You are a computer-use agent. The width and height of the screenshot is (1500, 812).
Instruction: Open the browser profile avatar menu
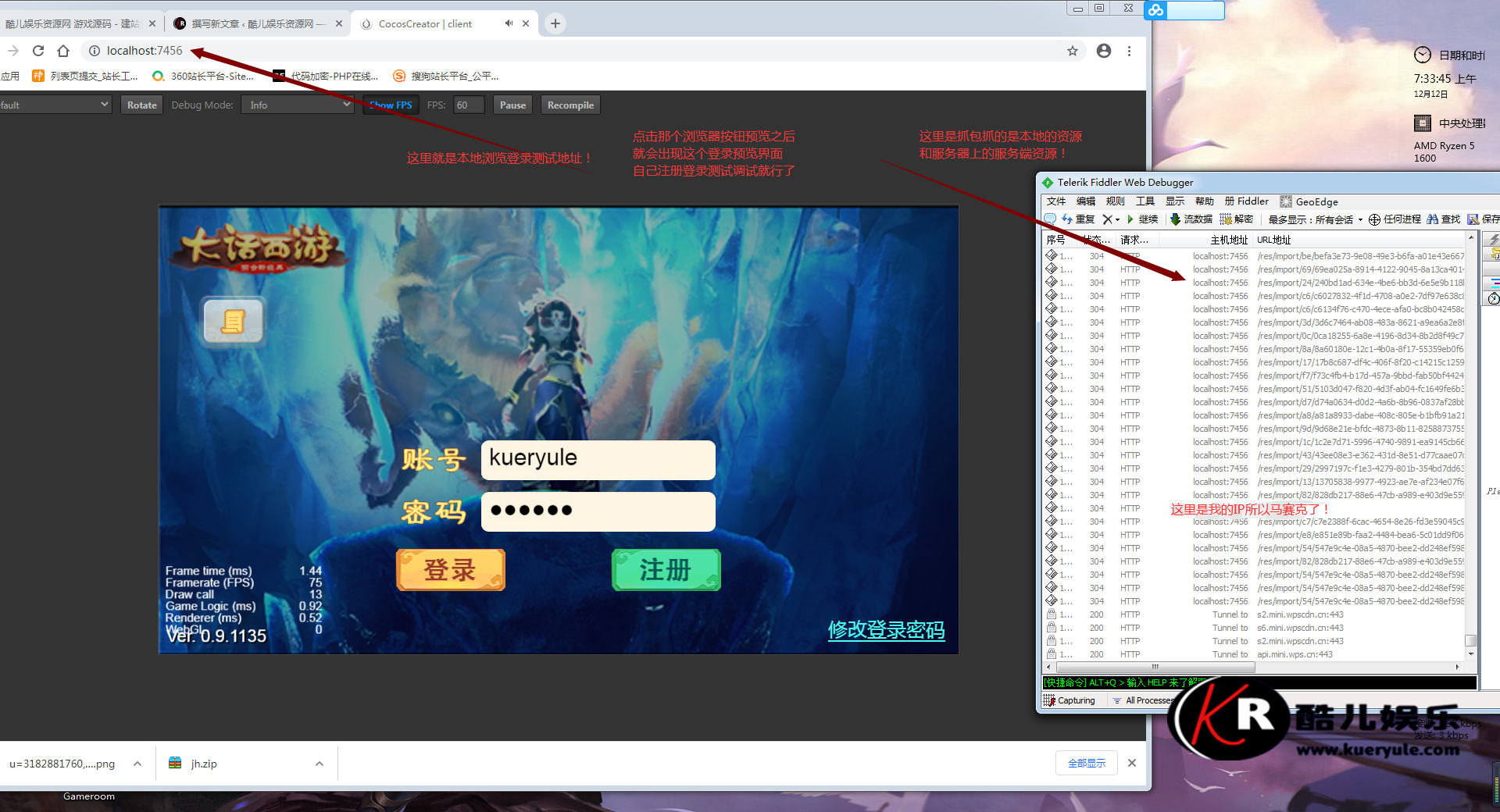(x=1104, y=51)
